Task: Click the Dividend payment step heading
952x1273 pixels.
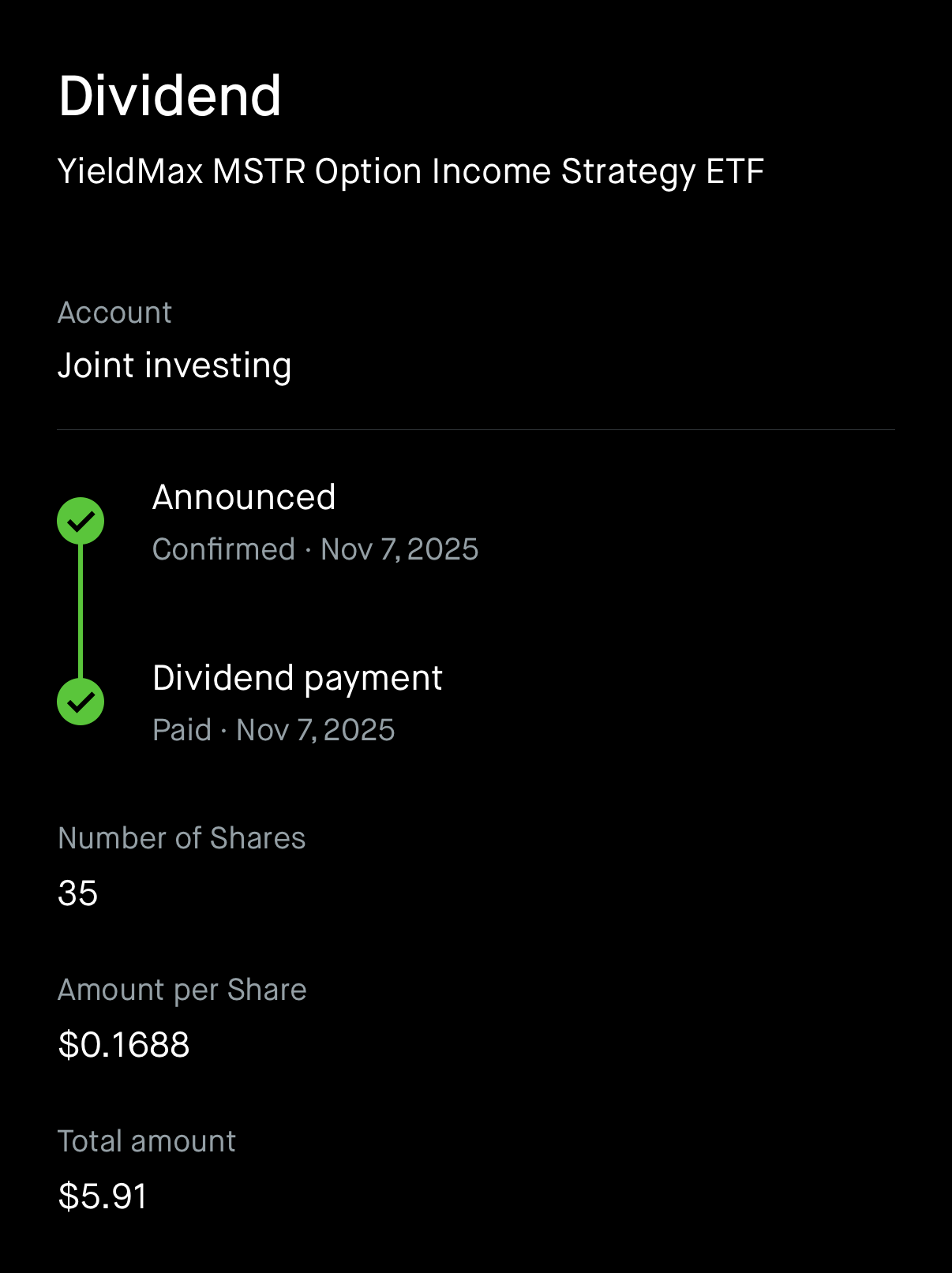Action: 297,678
